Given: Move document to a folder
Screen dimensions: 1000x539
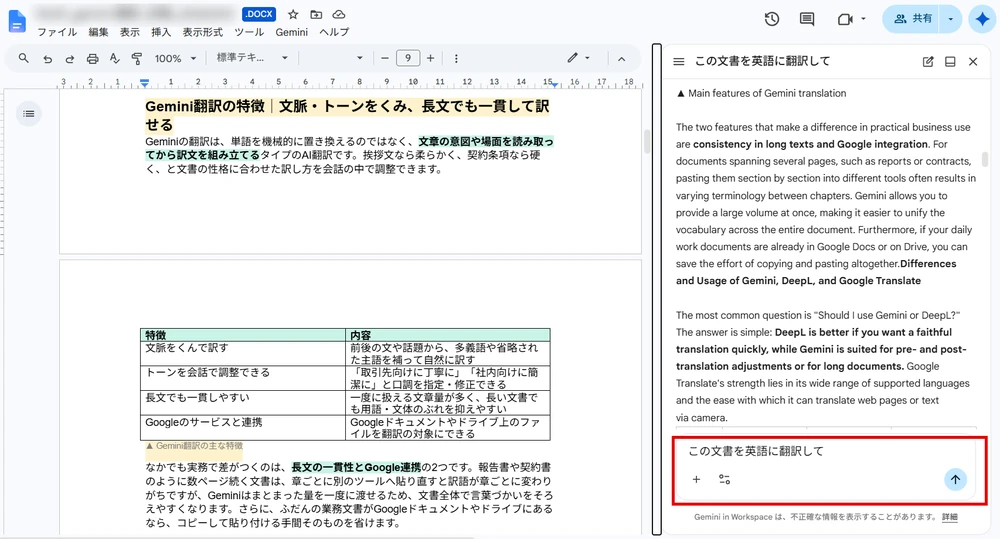Looking at the screenshot, I should coord(316,14).
